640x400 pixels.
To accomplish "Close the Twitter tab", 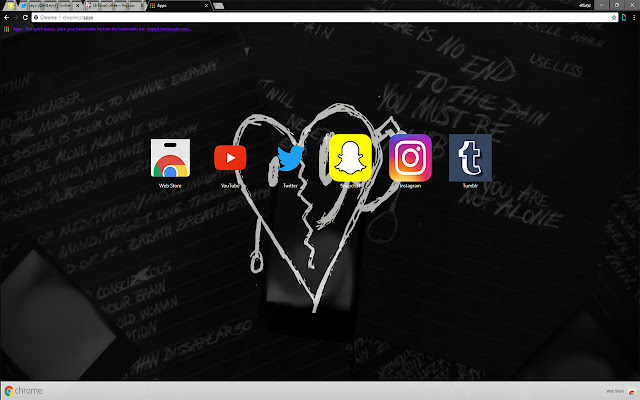I will click(x=77, y=6).
